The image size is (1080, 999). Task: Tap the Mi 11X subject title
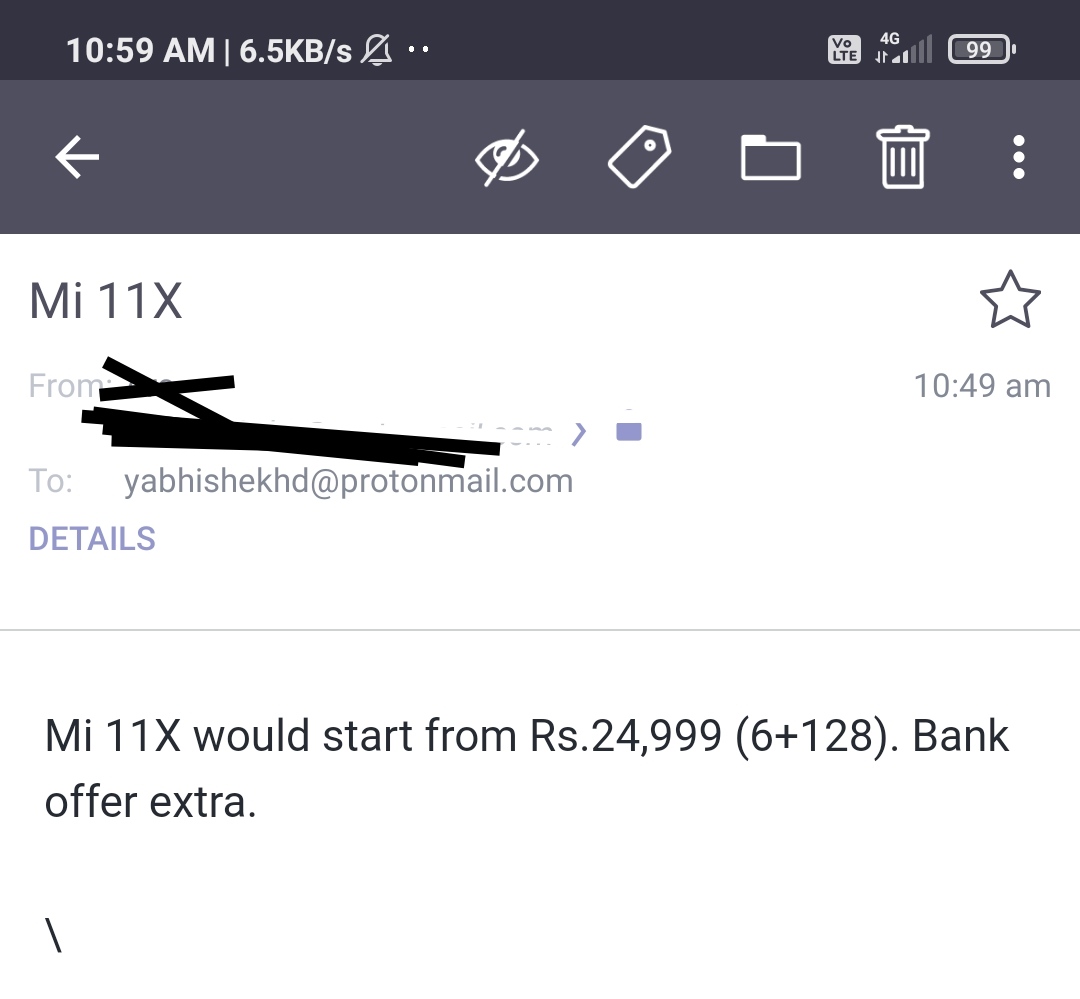[106, 301]
